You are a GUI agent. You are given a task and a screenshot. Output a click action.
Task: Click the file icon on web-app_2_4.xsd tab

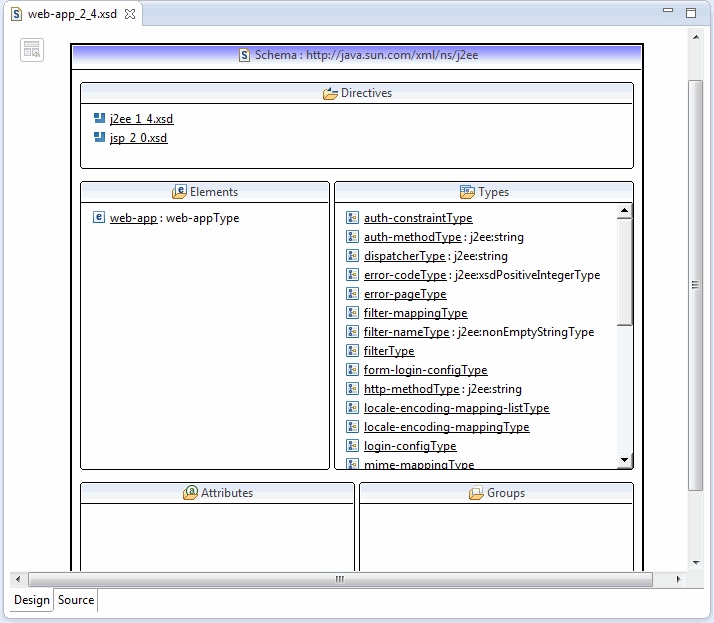16,14
